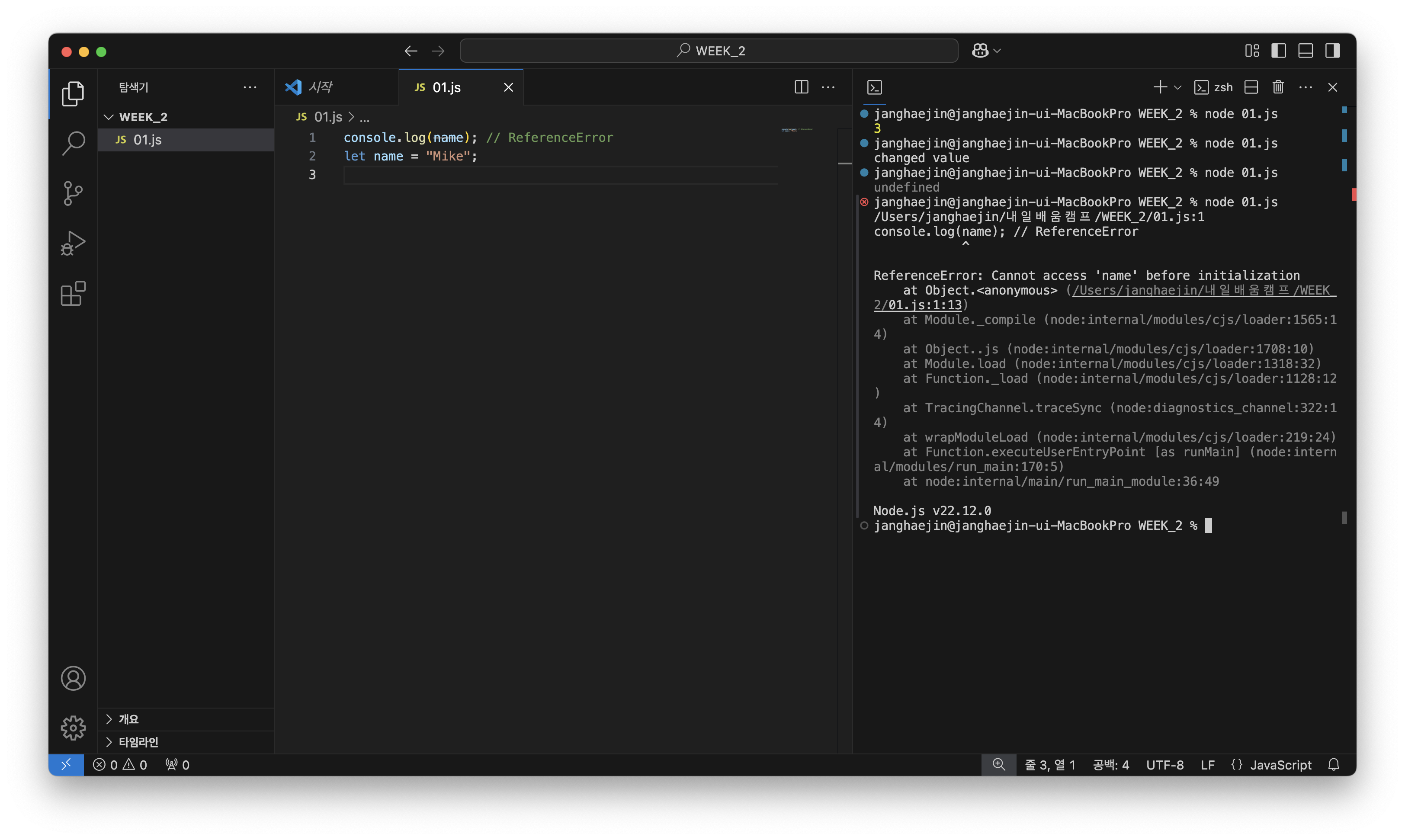Viewport: 1405px width, 840px height.
Task: Open notifications bell icon
Action: coord(1334,765)
